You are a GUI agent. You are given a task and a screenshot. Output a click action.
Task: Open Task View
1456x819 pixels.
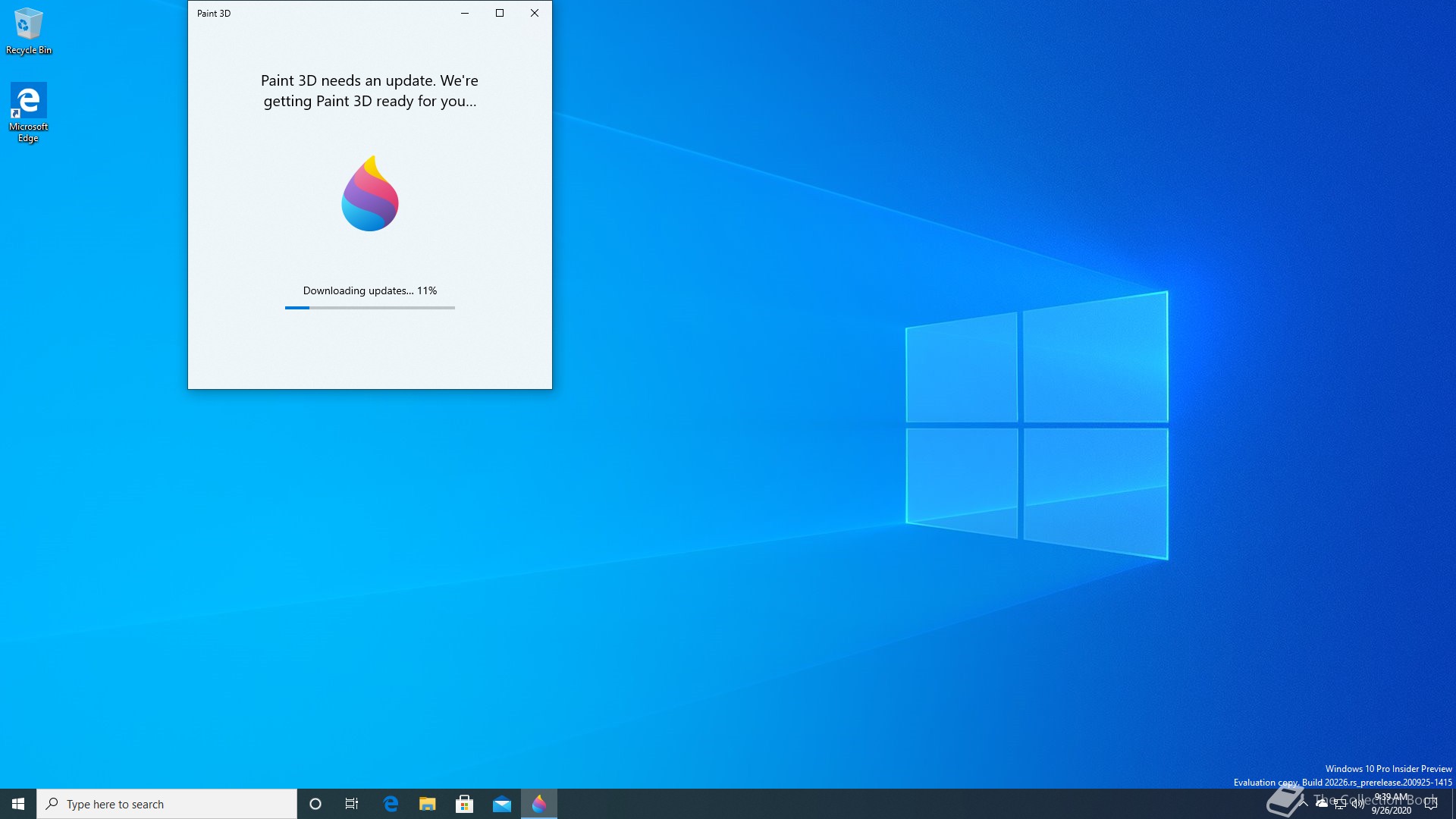pos(352,804)
